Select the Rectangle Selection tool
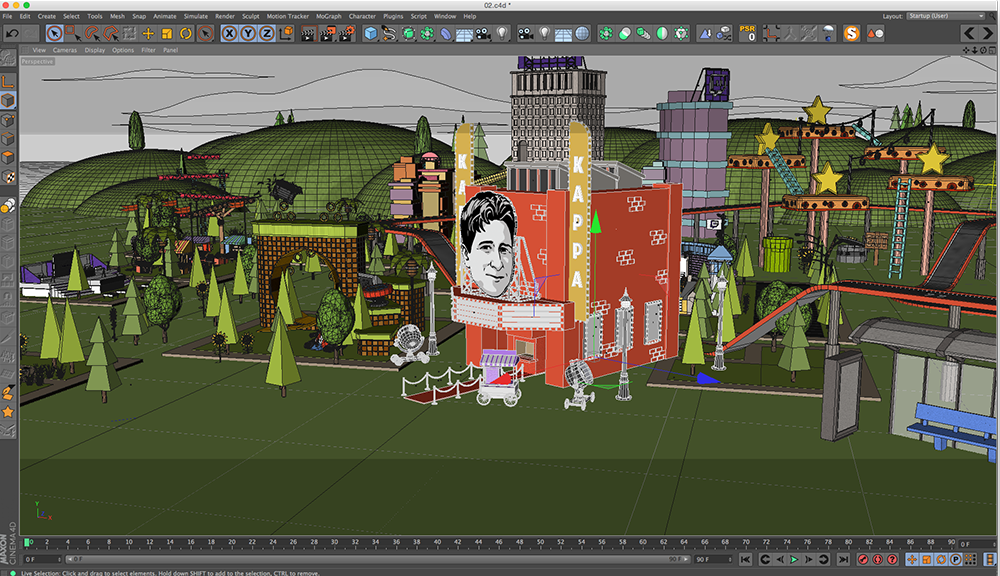 click(72, 33)
